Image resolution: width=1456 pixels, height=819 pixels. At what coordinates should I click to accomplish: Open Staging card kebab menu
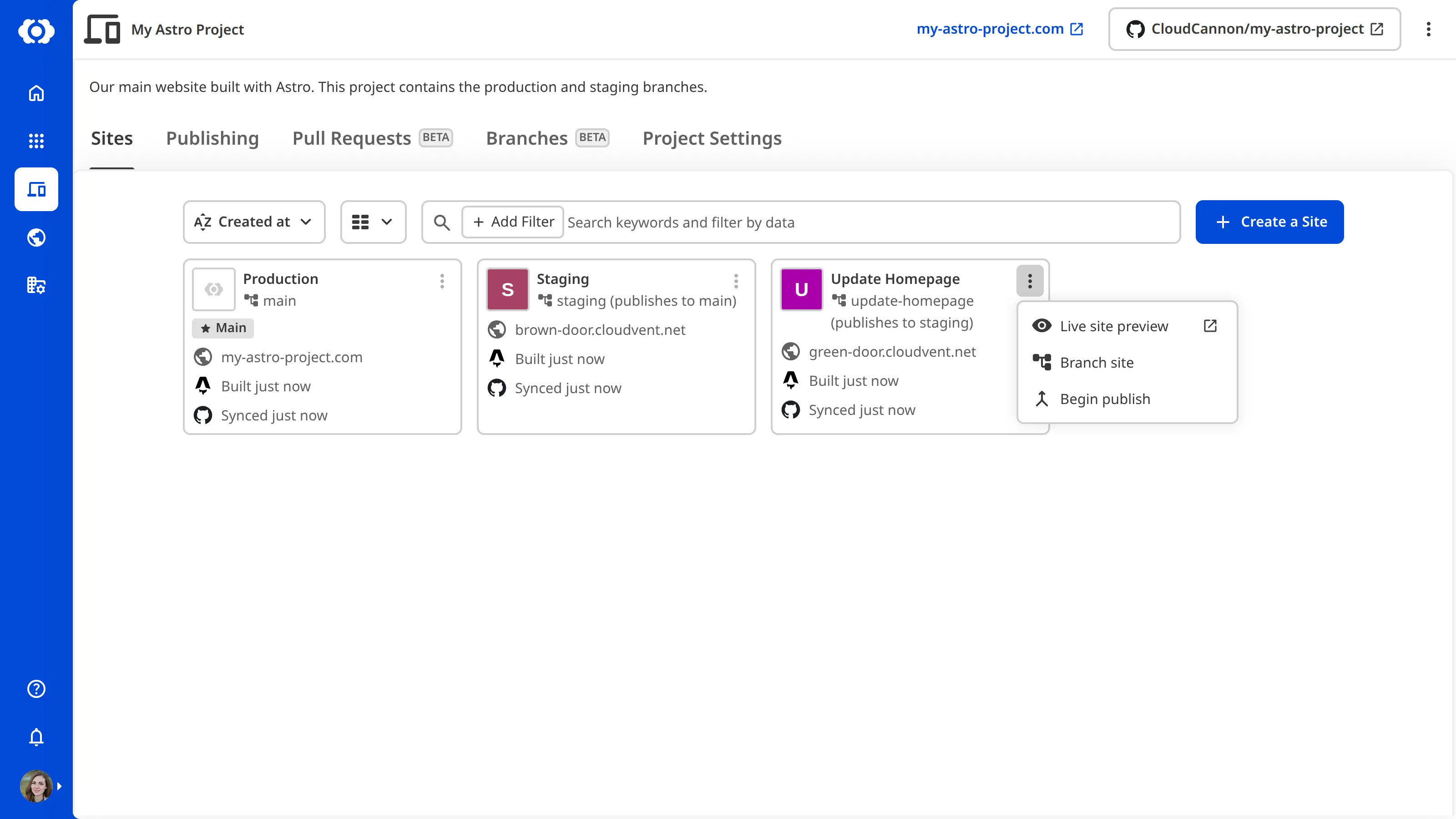click(x=736, y=281)
